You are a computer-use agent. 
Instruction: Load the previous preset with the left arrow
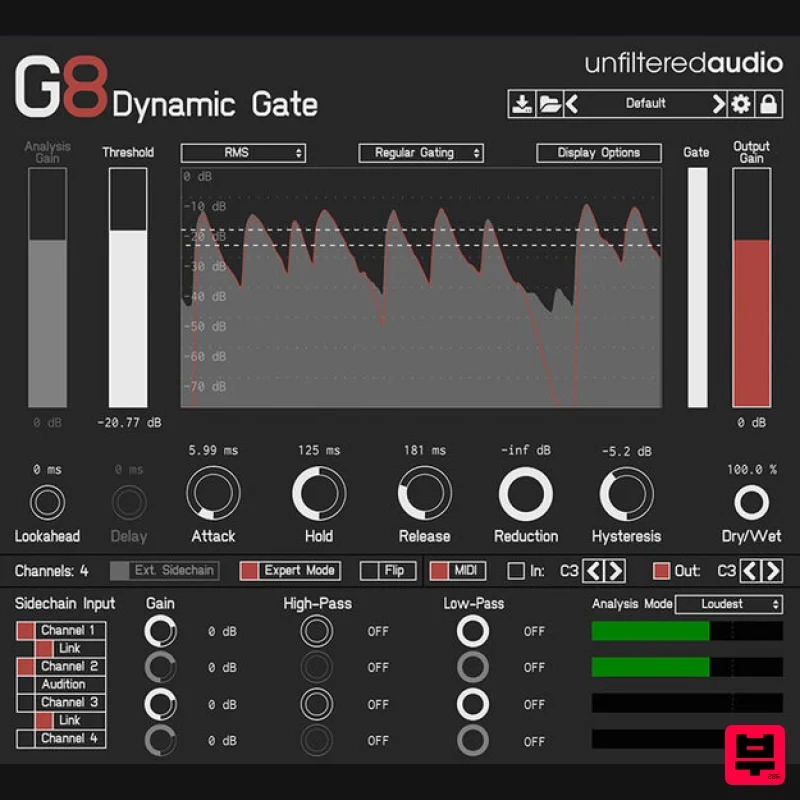[571, 103]
